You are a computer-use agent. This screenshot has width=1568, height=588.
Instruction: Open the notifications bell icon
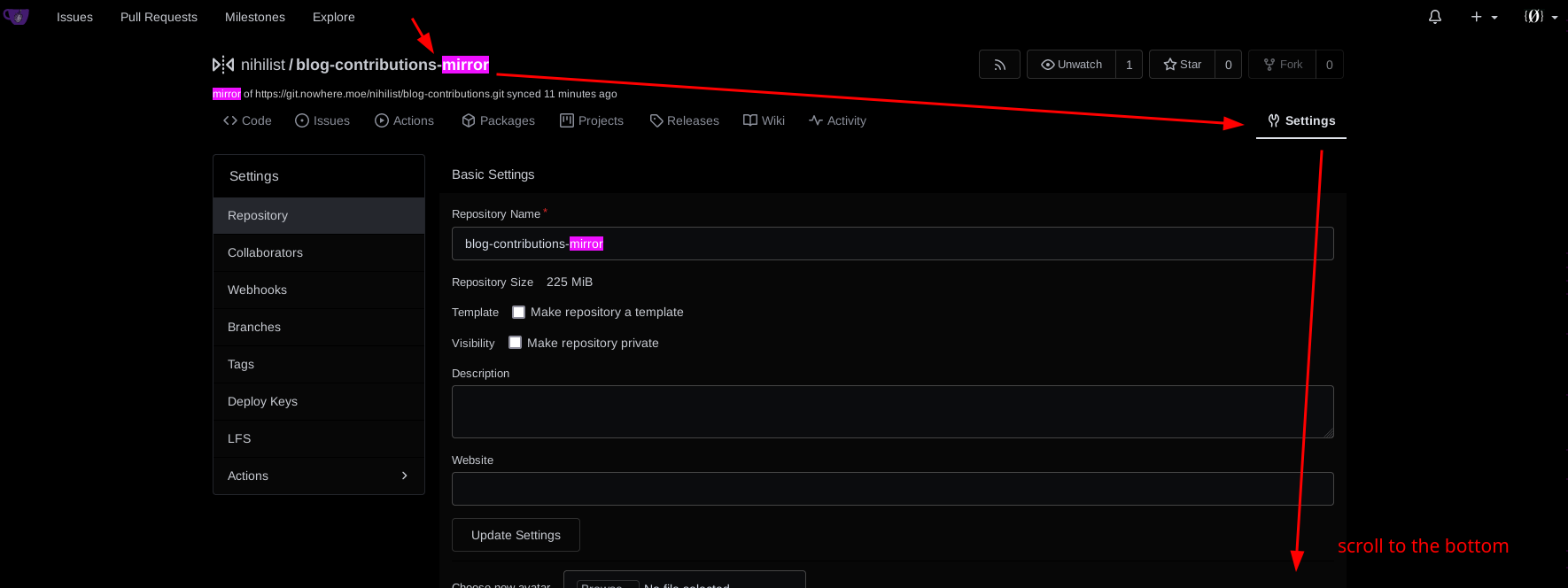[x=1434, y=17]
